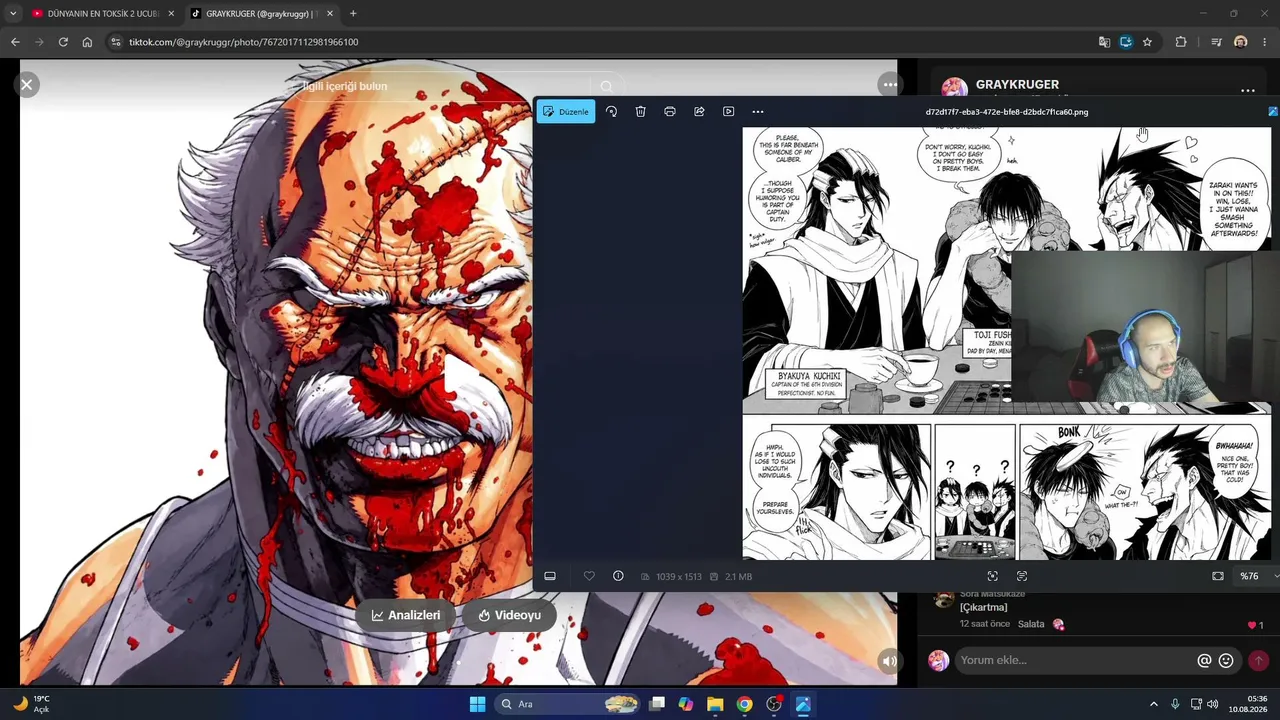Open the %76 zoom level dropdown
The width and height of the screenshot is (1280, 720).
1257,576
